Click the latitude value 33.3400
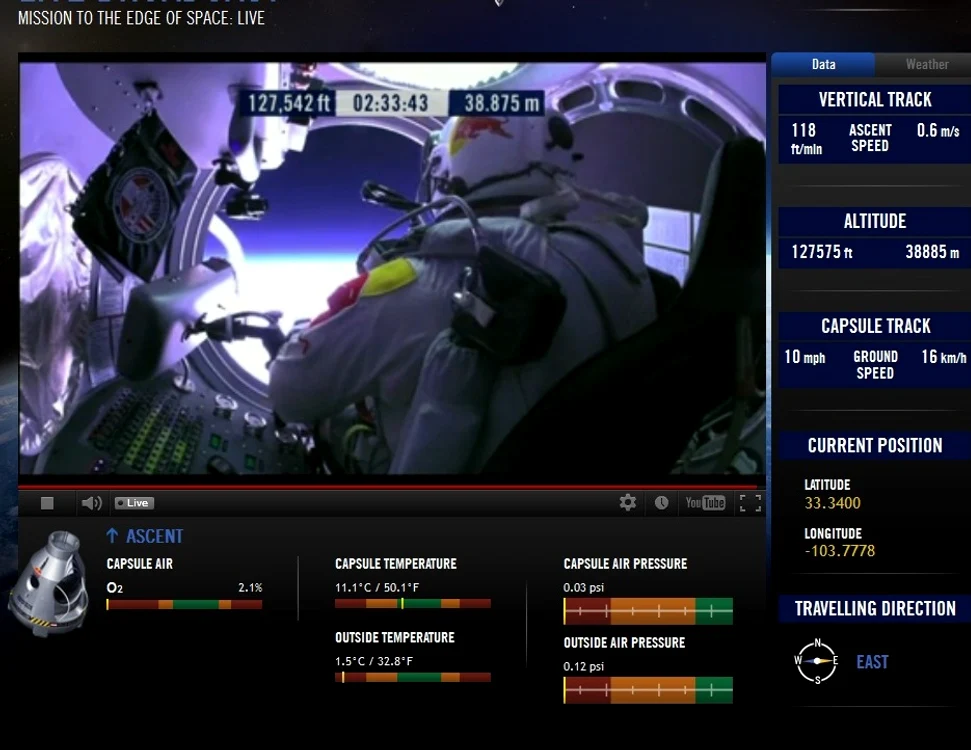The height and width of the screenshot is (750, 971). pyautogui.click(x=832, y=503)
